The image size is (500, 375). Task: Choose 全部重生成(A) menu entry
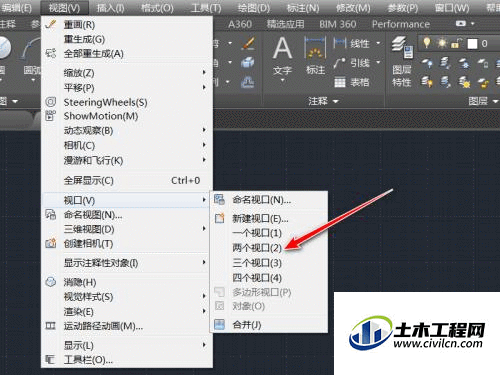(x=127, y=53)
